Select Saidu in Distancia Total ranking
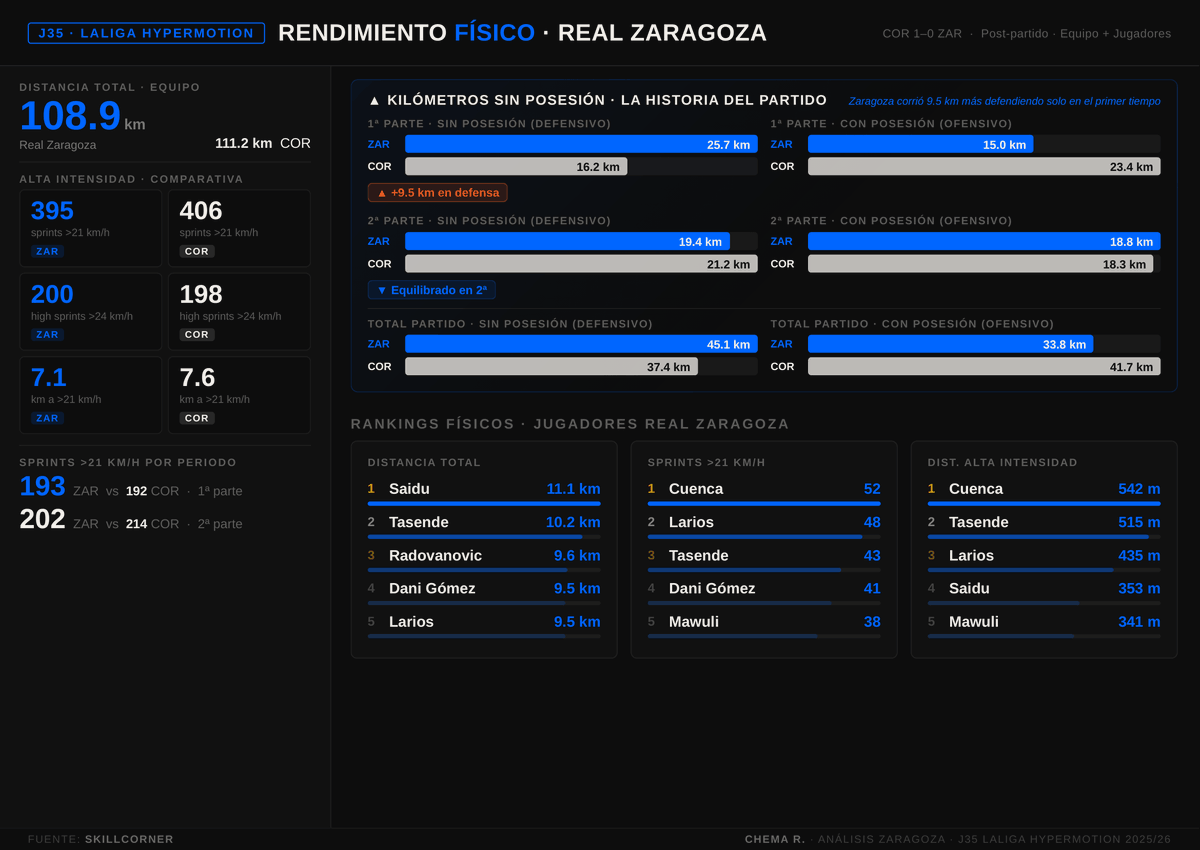This screenshot has height=850, width=1200. pyautogui.click(x=484, y=491)
